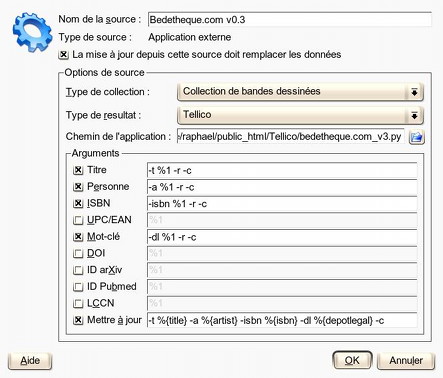This screenshot has width=443, height=378.
Task: Toggle the Mettre à jour checkbox
Action: (x=78, y=320)
